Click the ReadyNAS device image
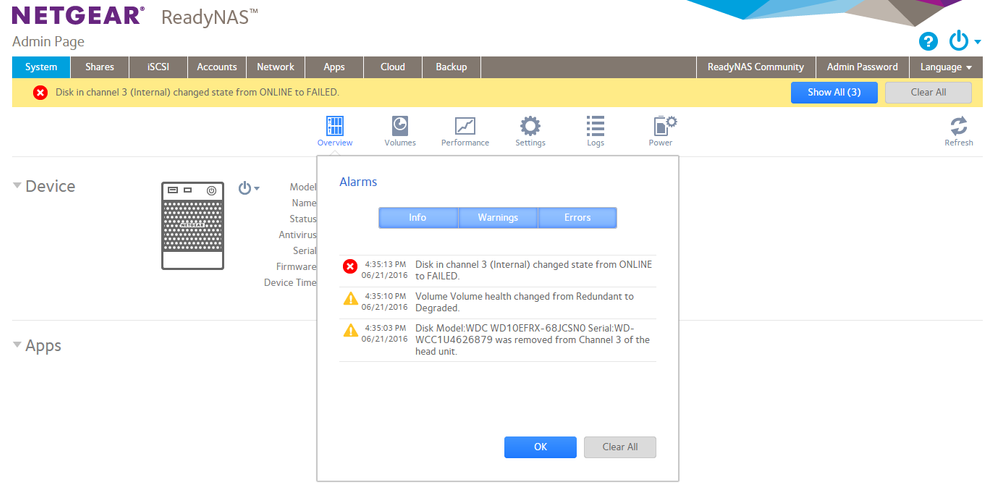Image resolution: width=1000 pixels, height=498 pixels. [x=193, y=225]
